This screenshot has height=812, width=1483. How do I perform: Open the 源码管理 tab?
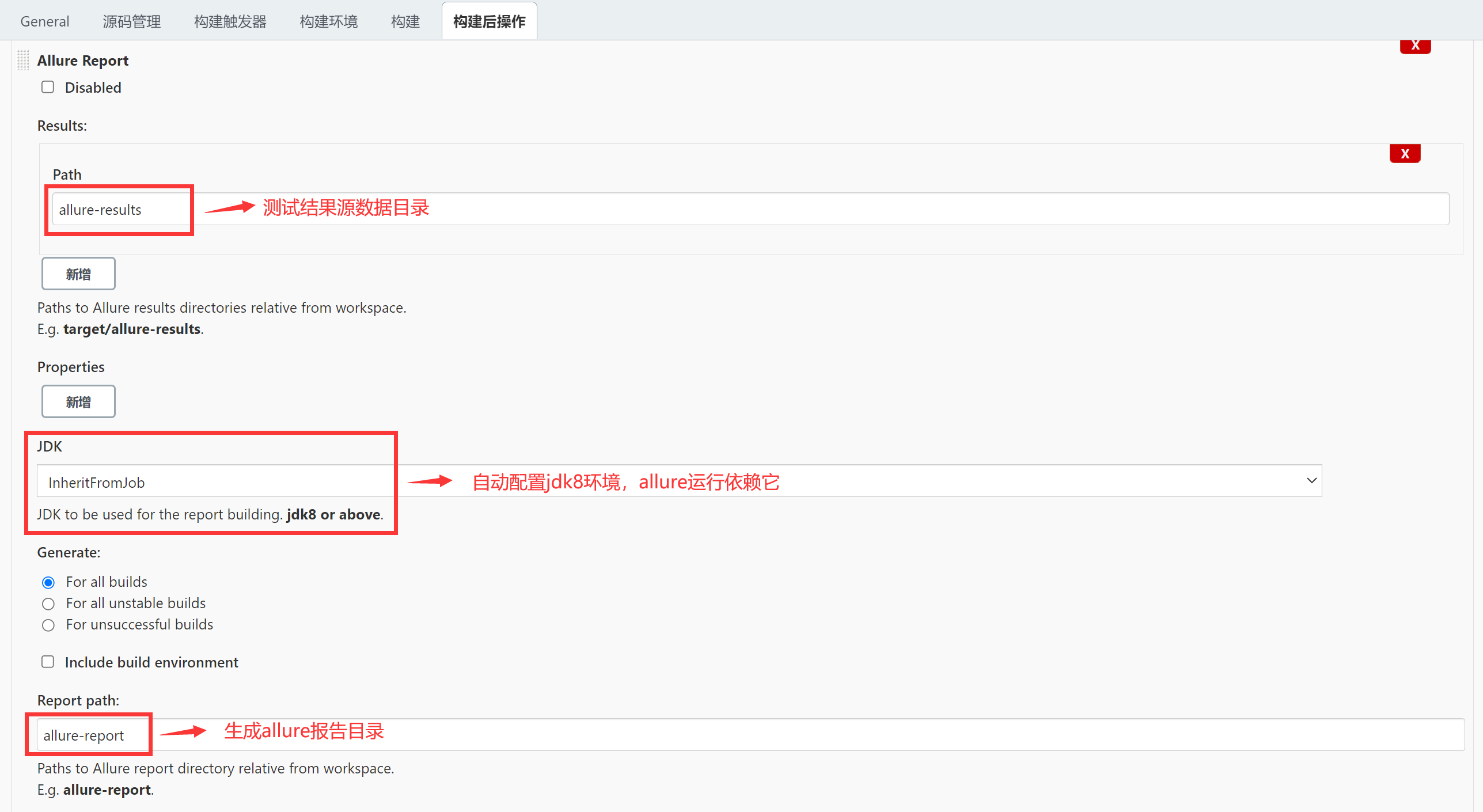pyautogui.click(x=131, y=22)
